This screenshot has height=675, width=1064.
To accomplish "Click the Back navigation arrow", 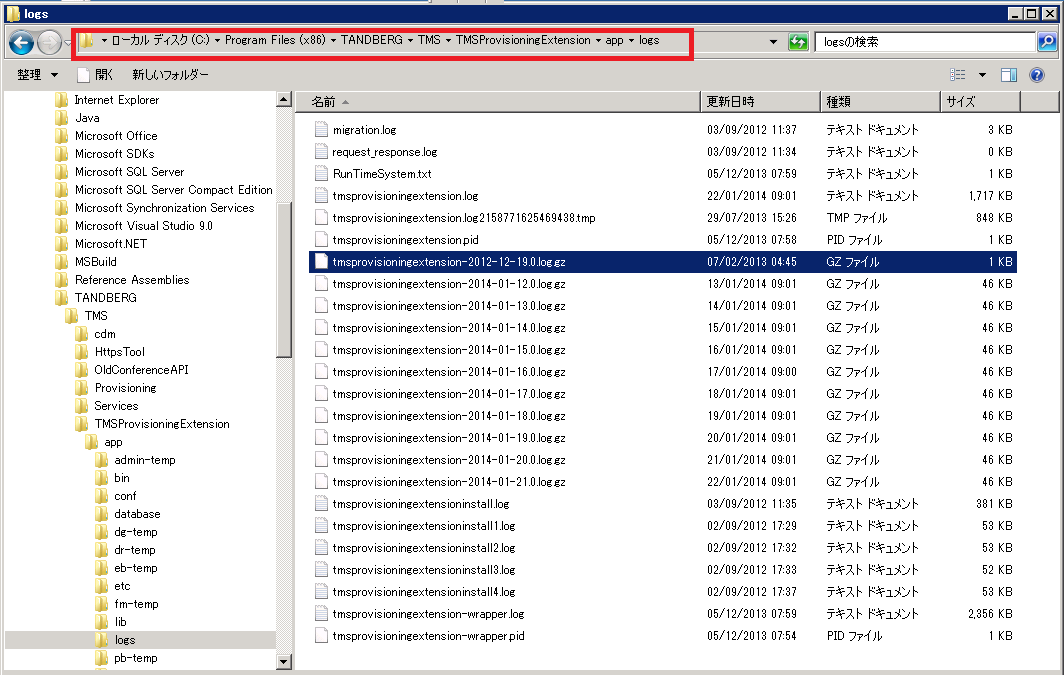I will coord(22,43).
